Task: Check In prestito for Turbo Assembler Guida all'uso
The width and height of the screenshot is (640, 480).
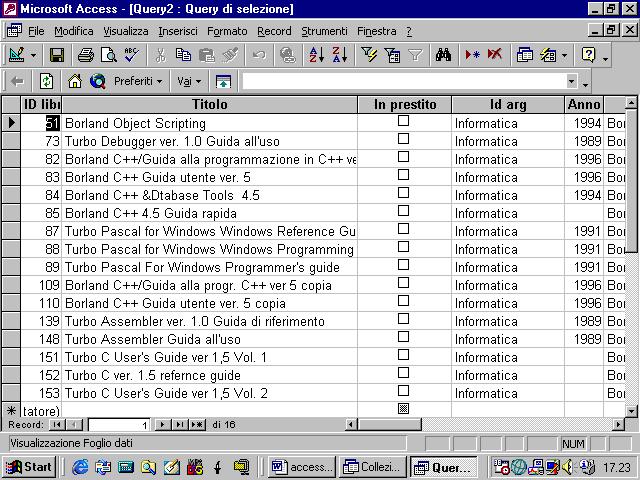Action: (x=403, y=337)
